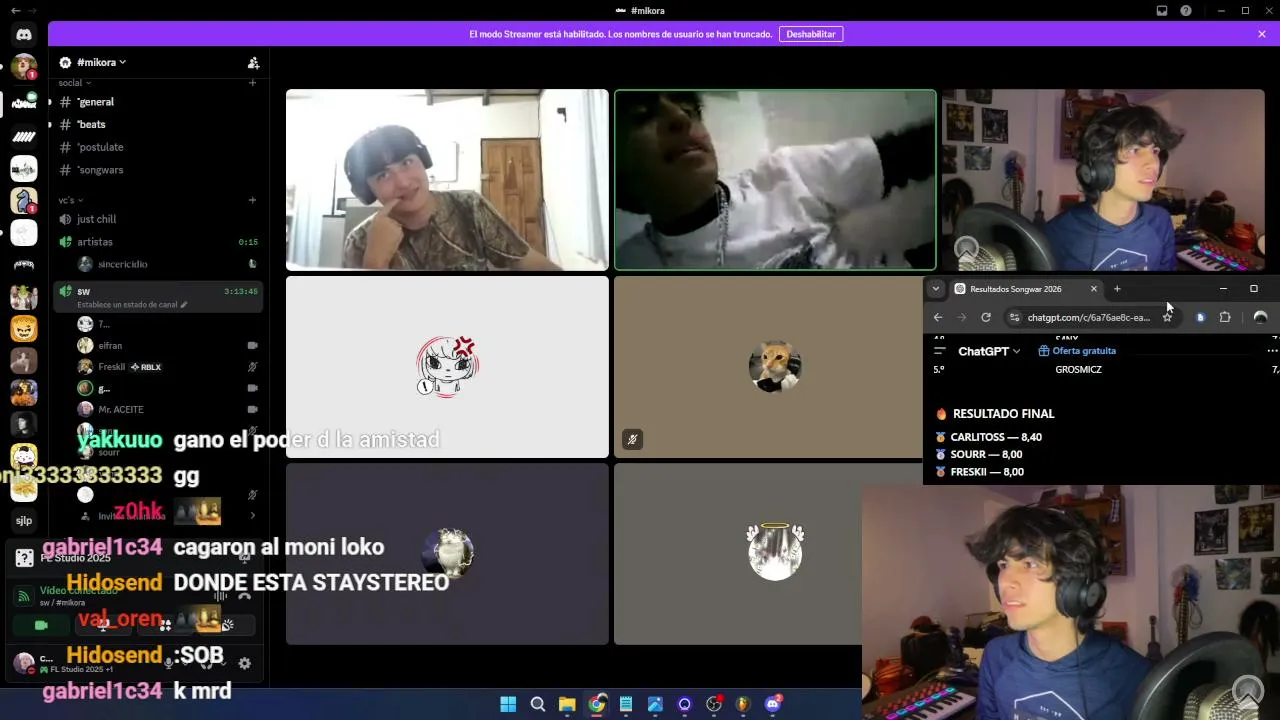This screenshot has height=720, width=1280.
Task: Toggle the camera button in voice panel
Action: point(41,625)
